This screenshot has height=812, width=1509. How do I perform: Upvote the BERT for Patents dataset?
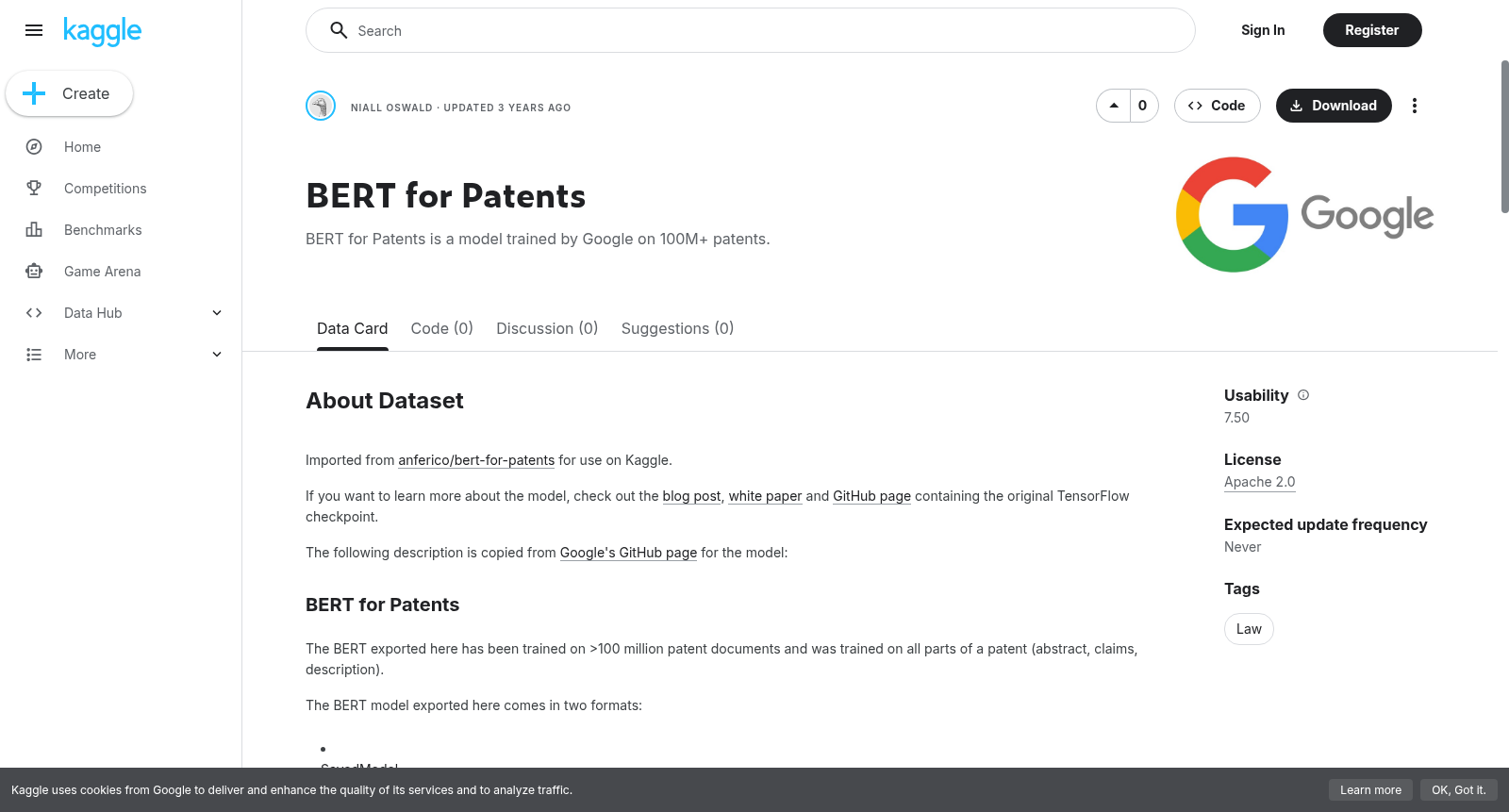(x=1114, y=106)
